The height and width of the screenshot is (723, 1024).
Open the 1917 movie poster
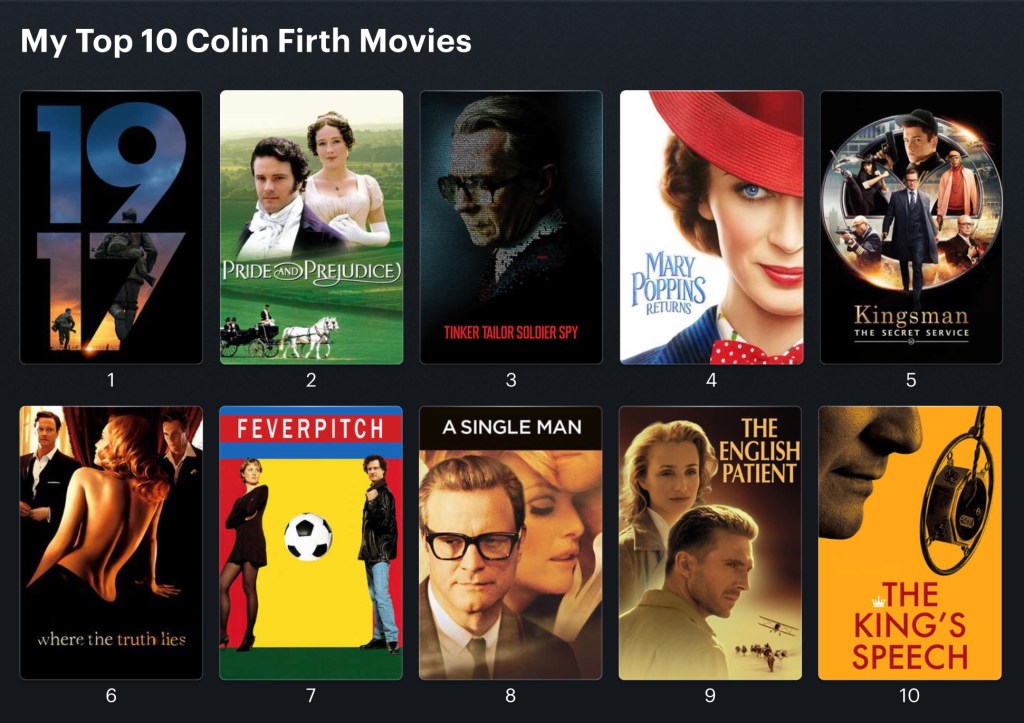click(111, 227)
